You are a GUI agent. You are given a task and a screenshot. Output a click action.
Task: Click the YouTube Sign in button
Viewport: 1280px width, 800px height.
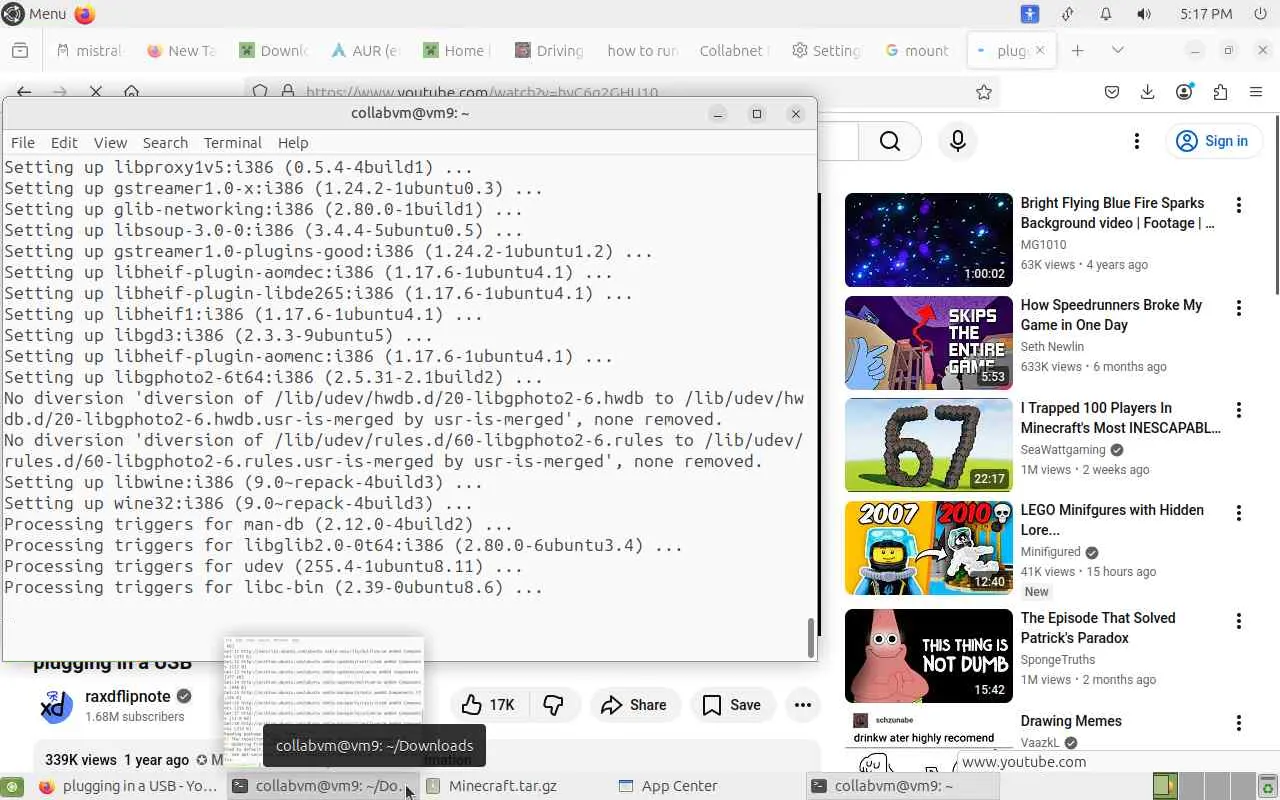pos(1212,141)
